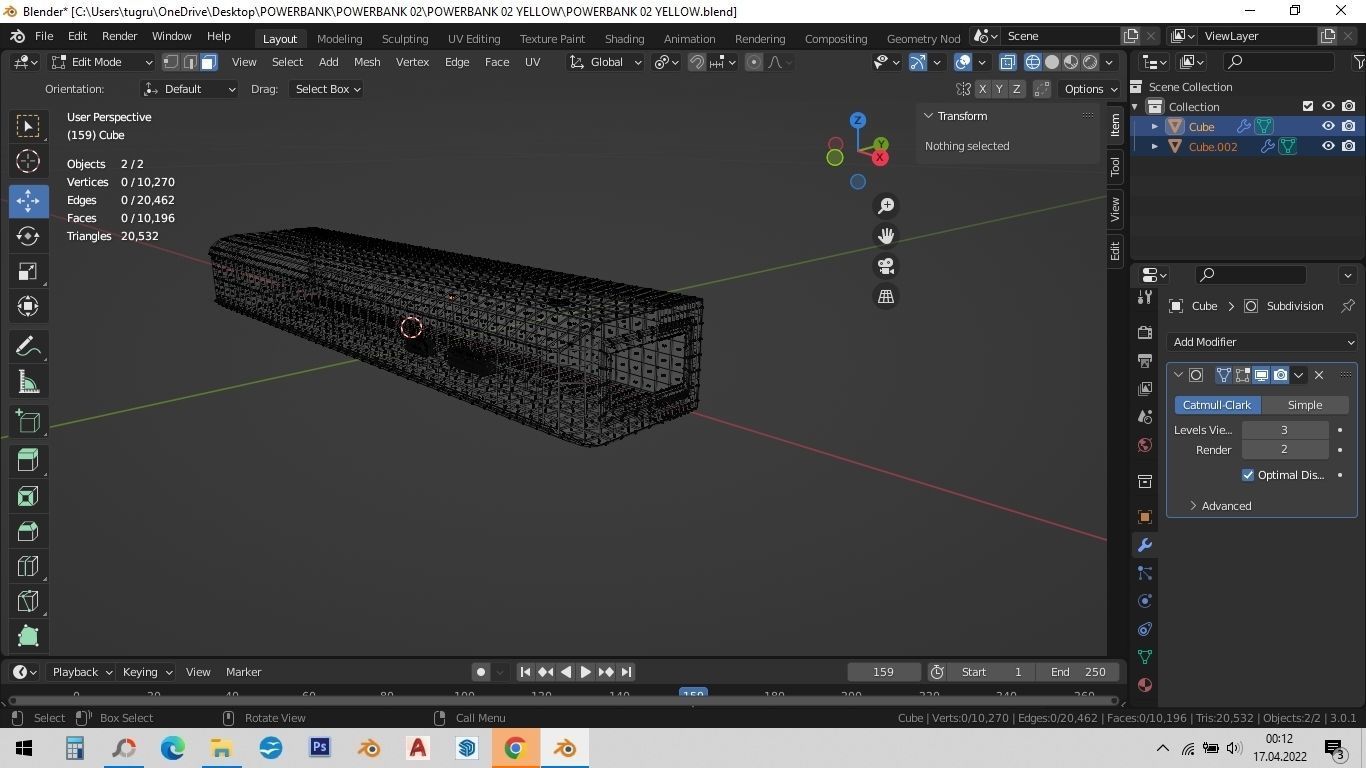This screenshot has width=1366, height=768.
Task: Open the Vertex menu
Action: pos(412,62)
